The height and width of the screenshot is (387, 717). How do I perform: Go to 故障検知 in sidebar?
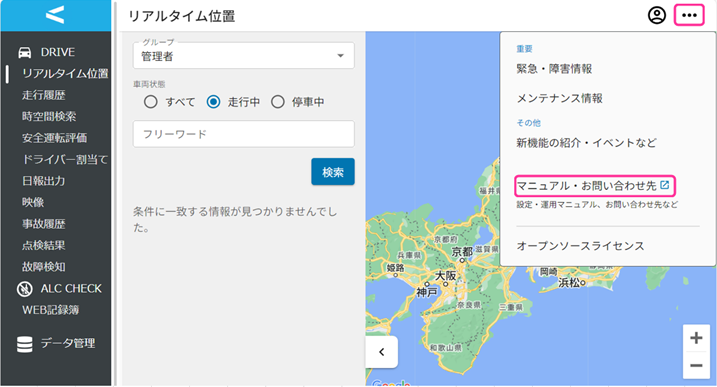click(x=43, y=267)
